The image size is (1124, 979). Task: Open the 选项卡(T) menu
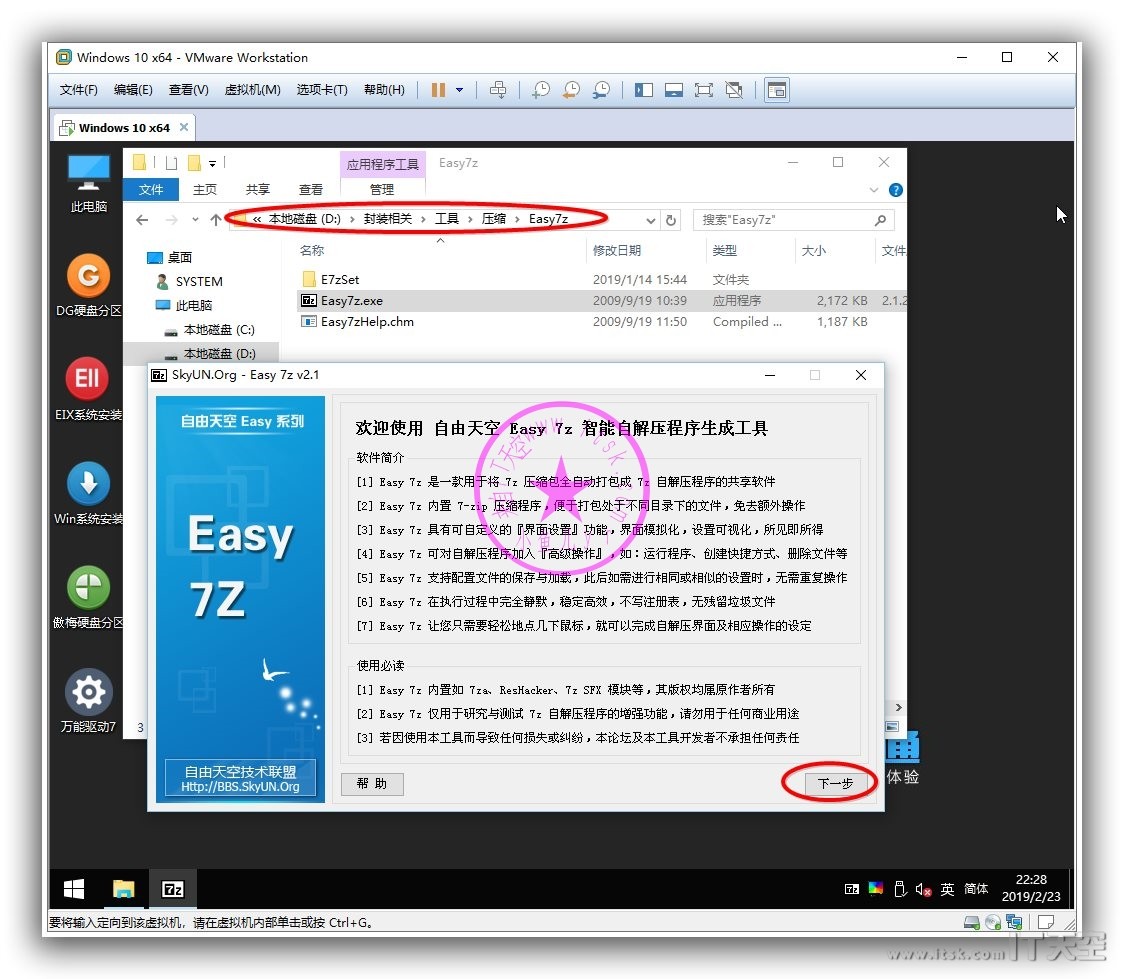tap(322, 90)
